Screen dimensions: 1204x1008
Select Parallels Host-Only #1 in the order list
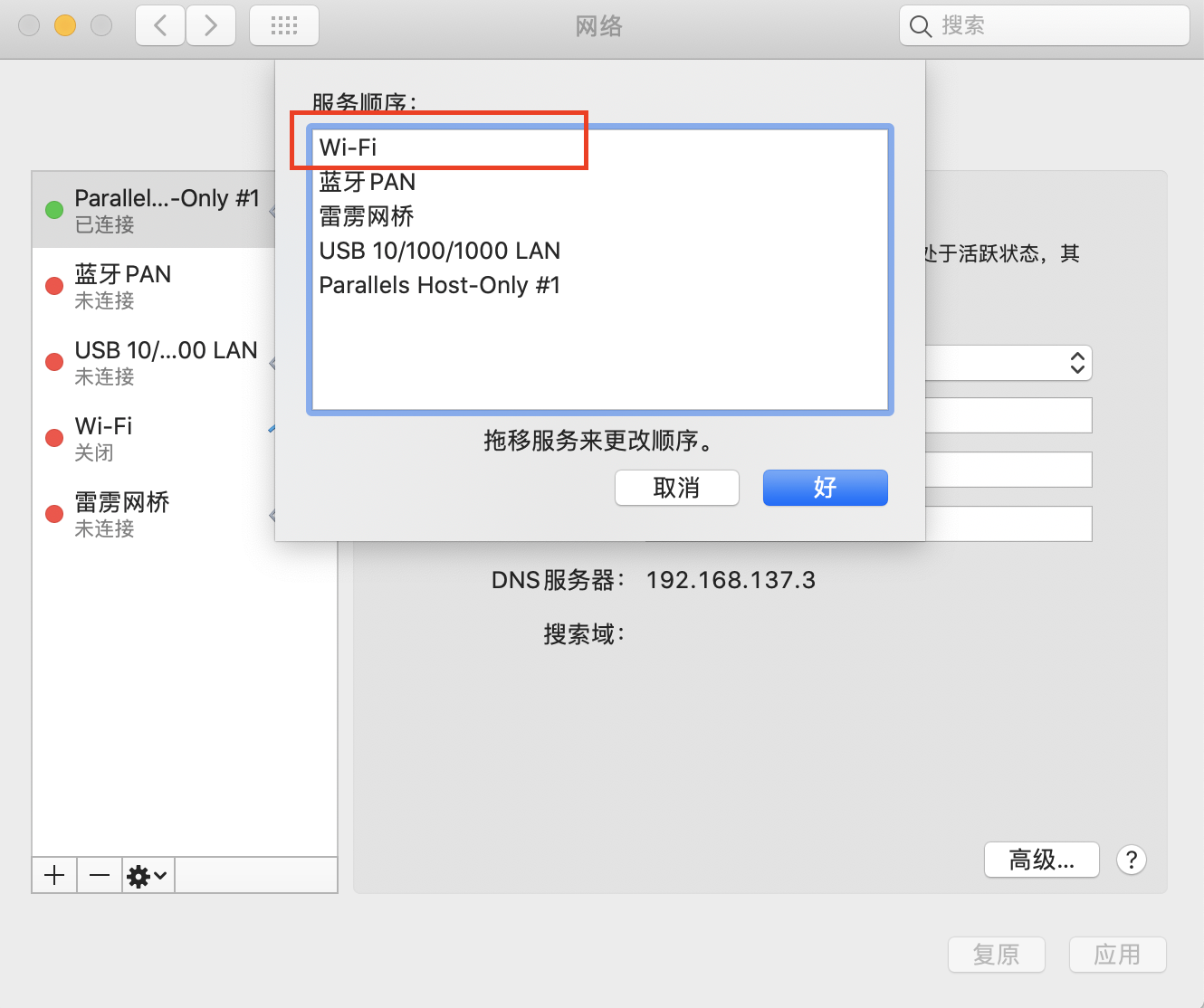(600, 285)
